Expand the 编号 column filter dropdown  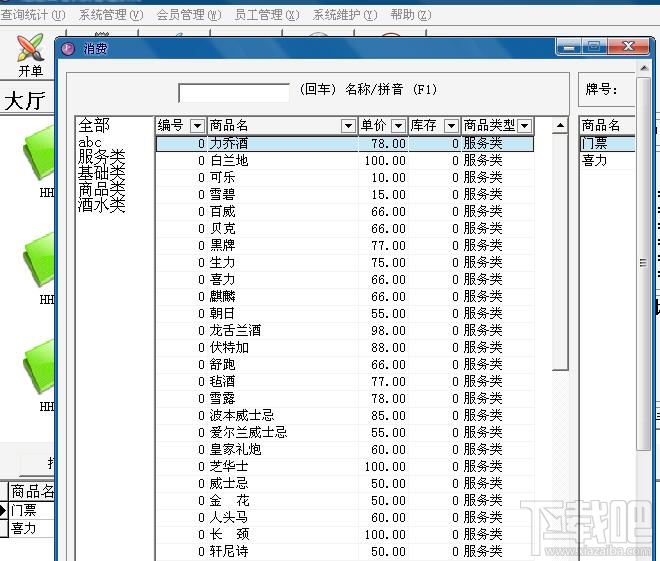pyautogui.click(x=197, y=125)
